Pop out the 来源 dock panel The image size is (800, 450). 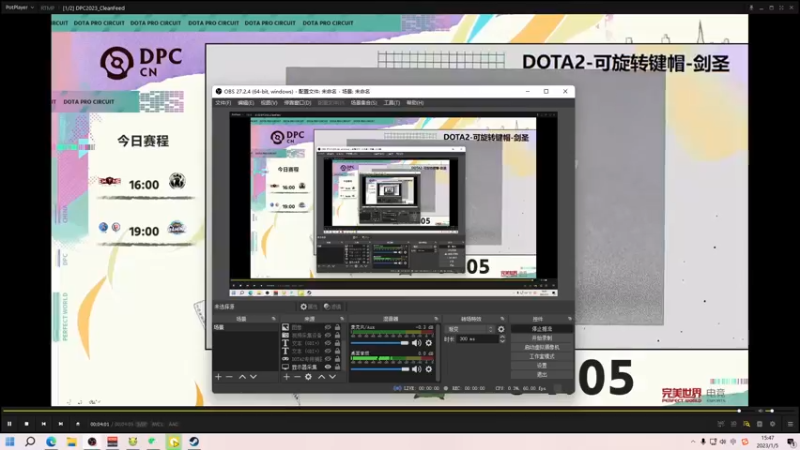tap(342, 319)
